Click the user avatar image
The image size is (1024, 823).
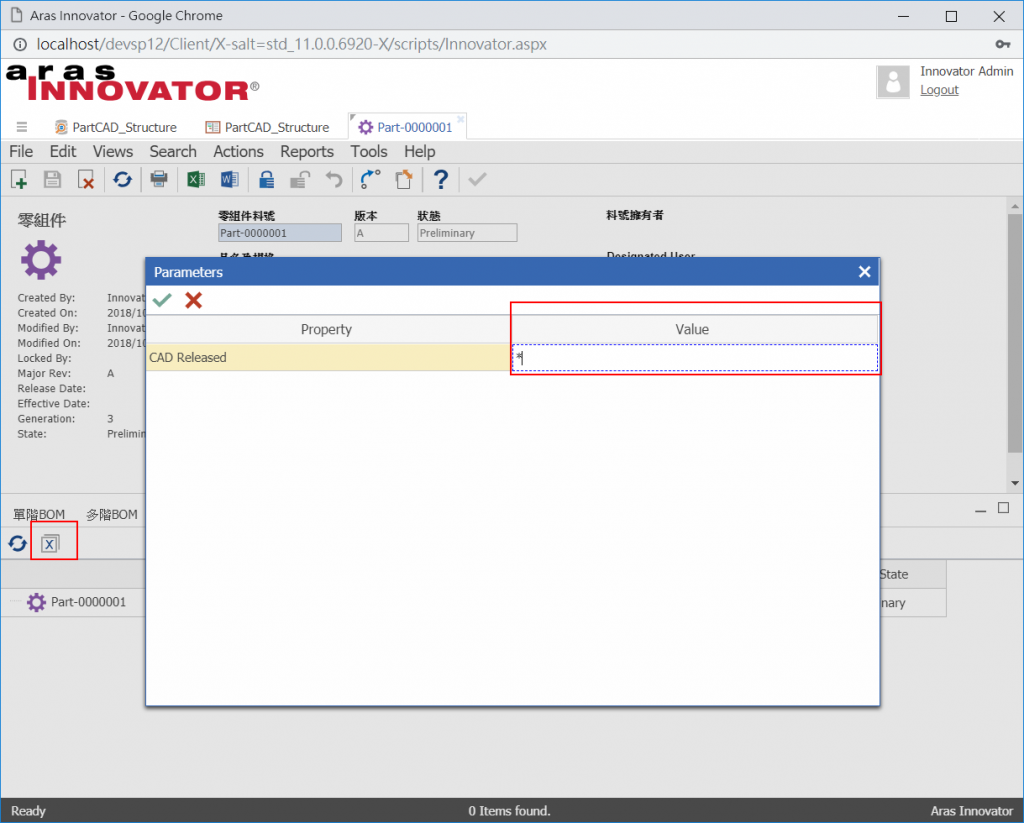(x=893, y=82)
